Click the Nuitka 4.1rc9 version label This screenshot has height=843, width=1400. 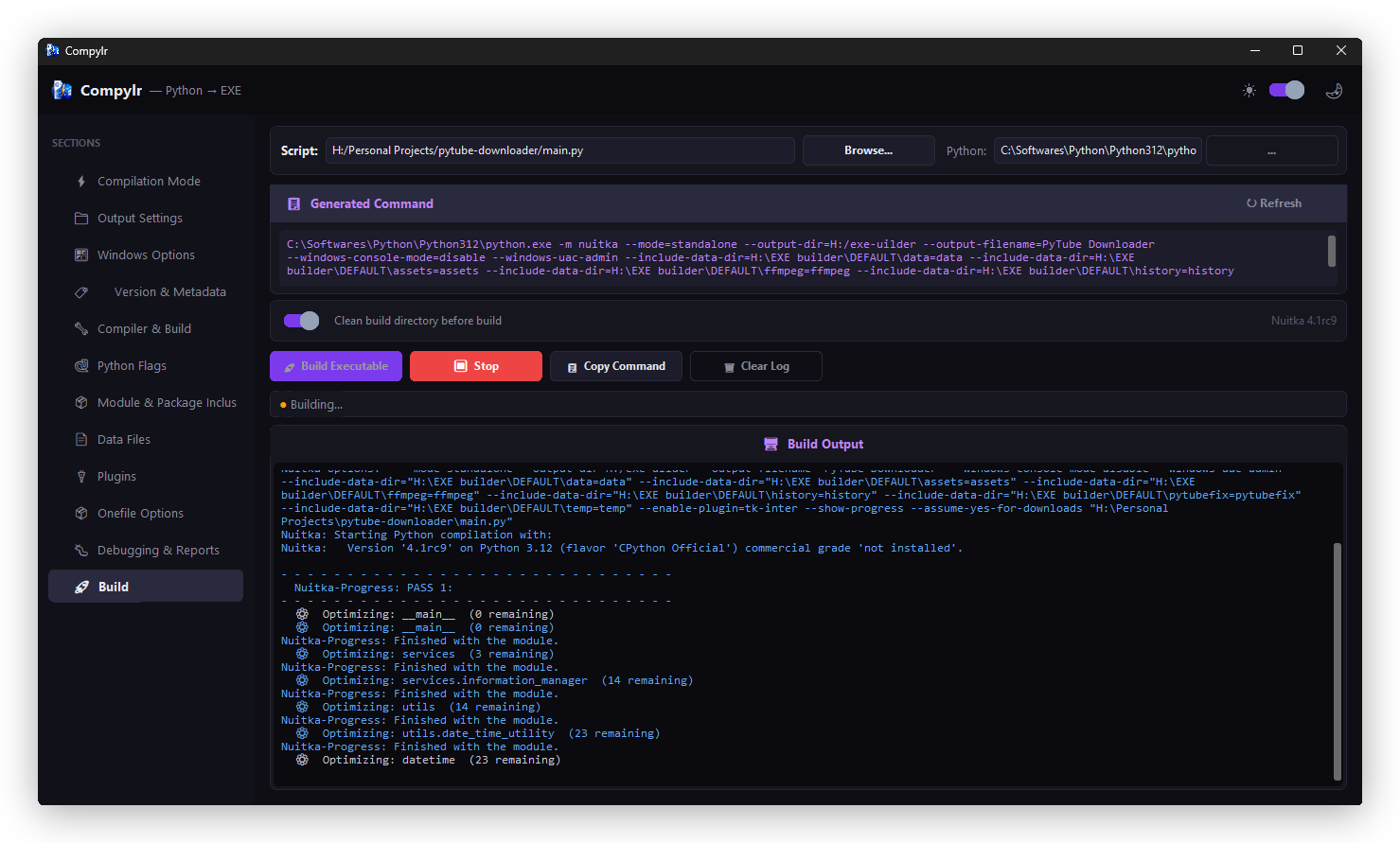pyautogui.click(x=1303, y=321)
